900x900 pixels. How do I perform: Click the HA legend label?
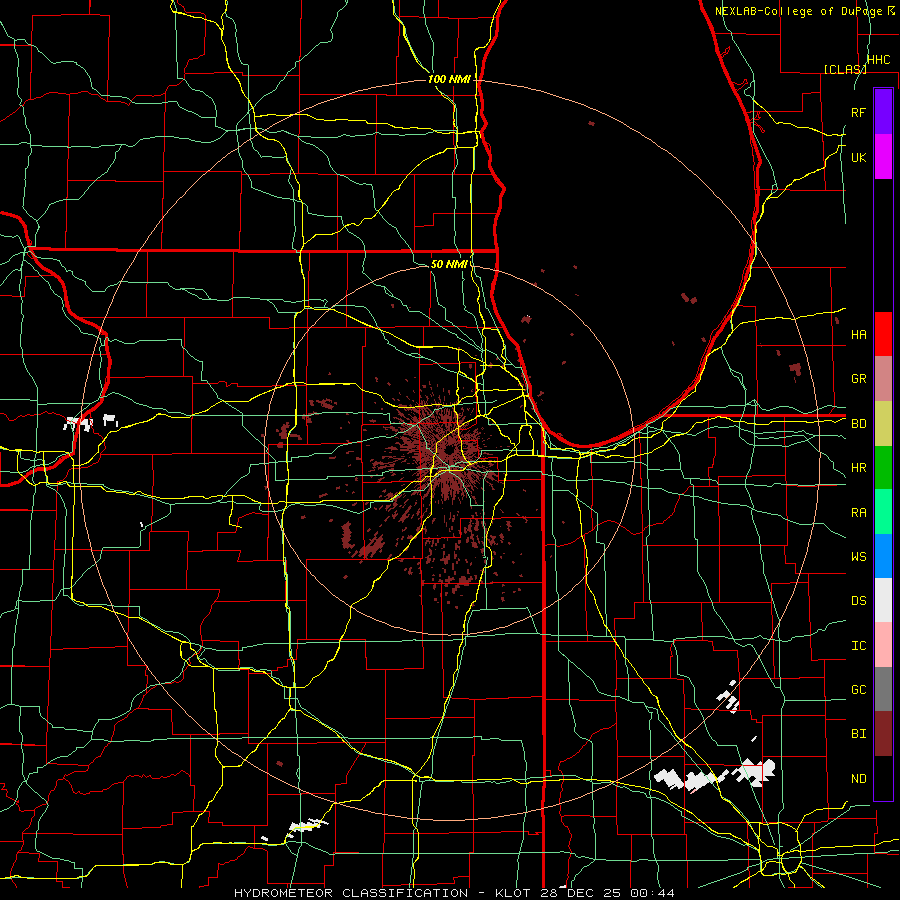point(858,334)
